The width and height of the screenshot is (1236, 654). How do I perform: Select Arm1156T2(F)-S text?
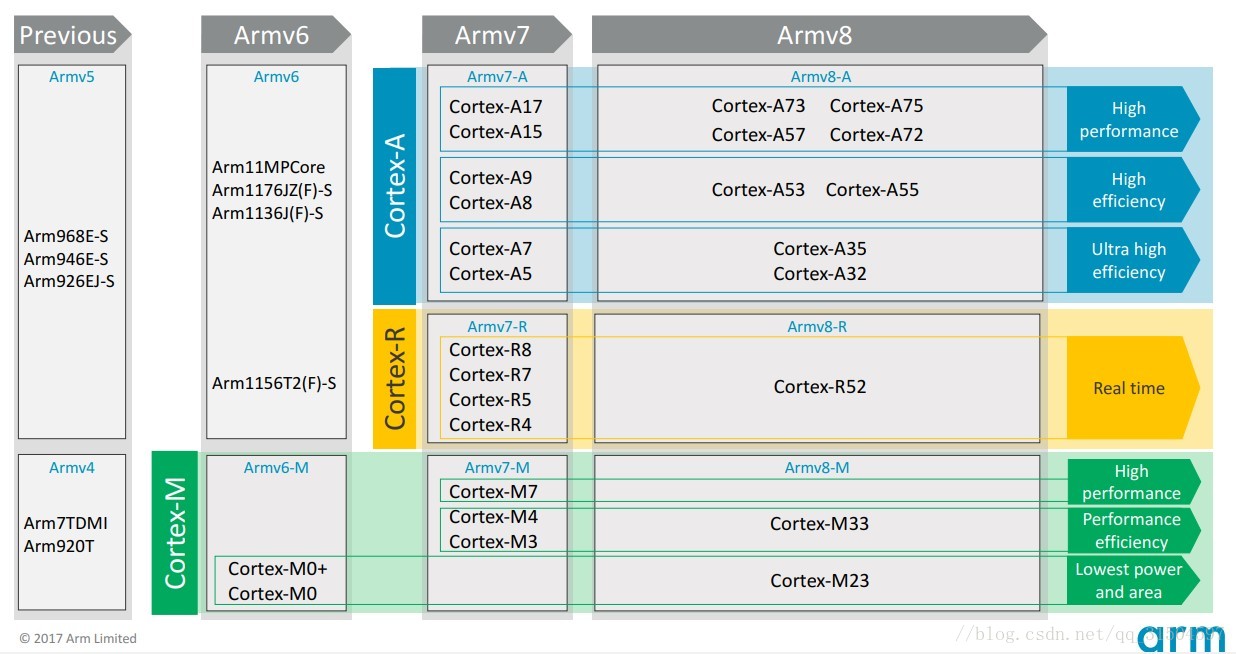coord(274,383)
